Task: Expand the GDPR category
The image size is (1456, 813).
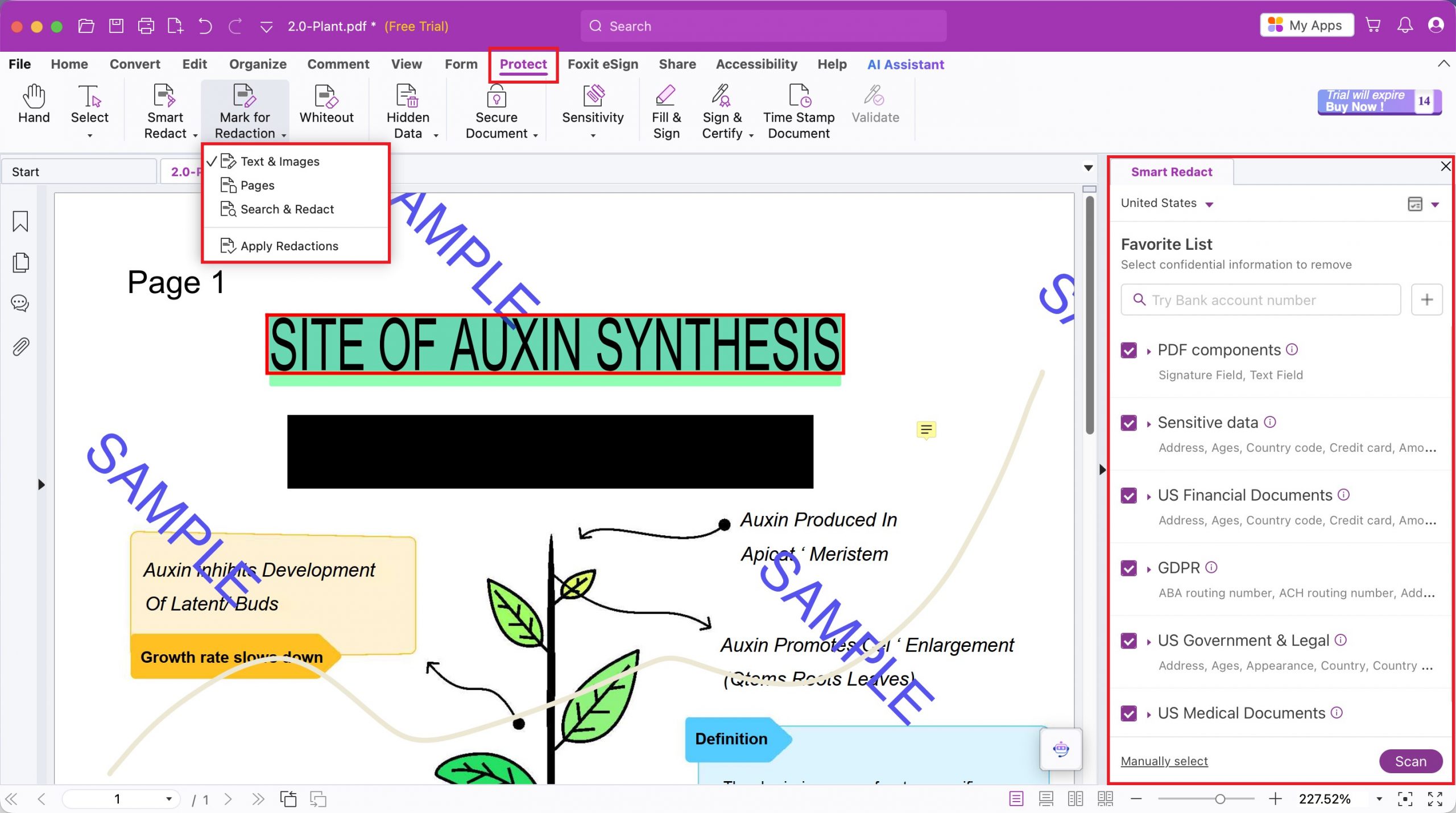Action: 1149,569
